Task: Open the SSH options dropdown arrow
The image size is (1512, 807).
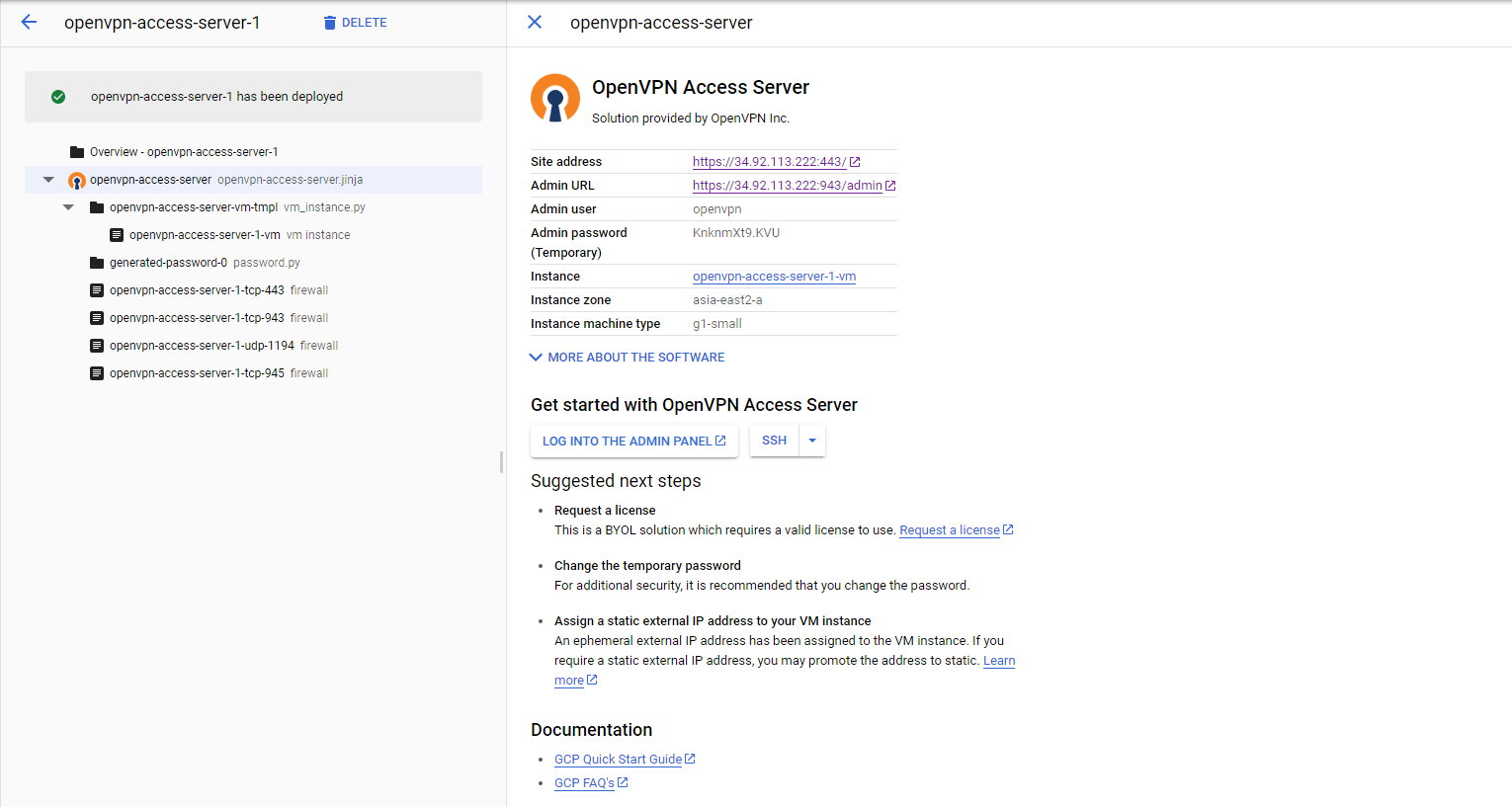Action: (812, 441)
